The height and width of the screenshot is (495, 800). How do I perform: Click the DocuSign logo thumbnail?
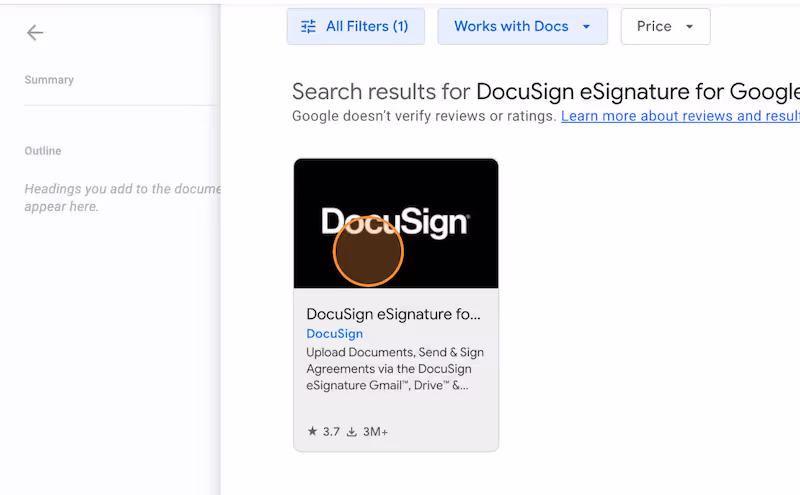tap(396, 224)
